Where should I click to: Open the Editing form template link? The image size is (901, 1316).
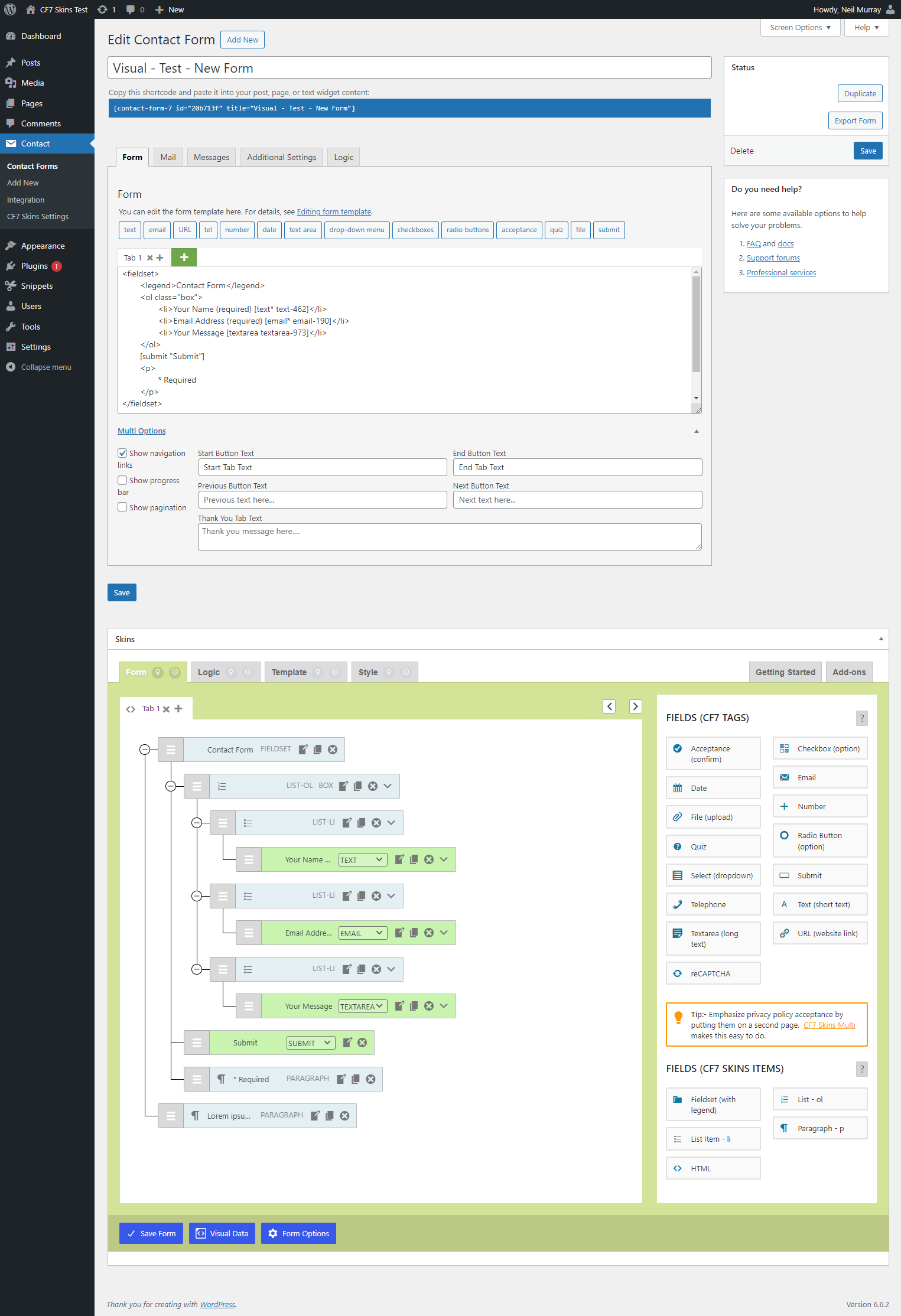pos(334,212)
